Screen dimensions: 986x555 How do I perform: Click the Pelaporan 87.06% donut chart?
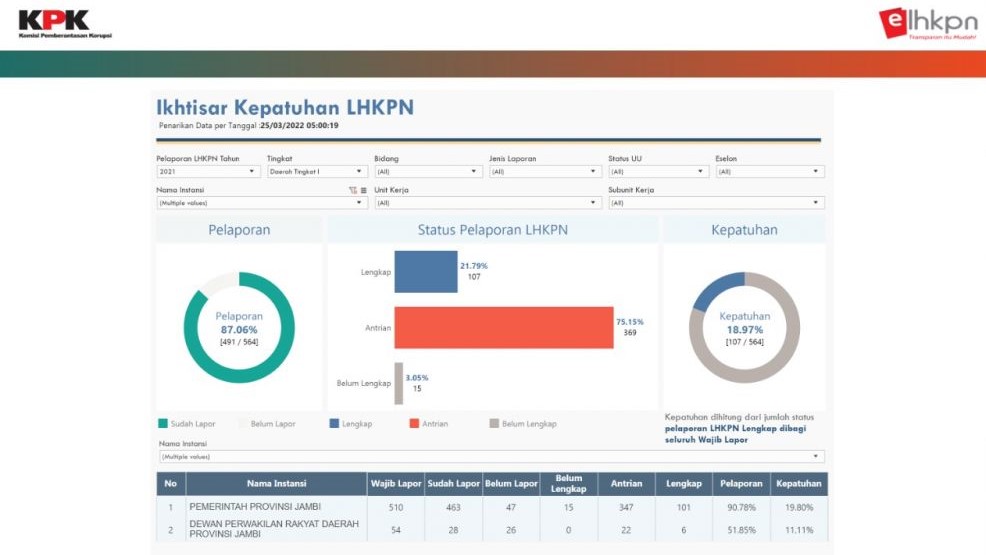(x=239, y=327)
